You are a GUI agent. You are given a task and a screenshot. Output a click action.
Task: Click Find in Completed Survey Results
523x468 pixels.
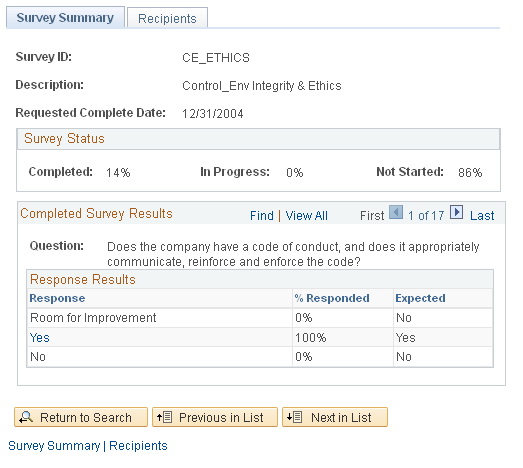[262, 215]
